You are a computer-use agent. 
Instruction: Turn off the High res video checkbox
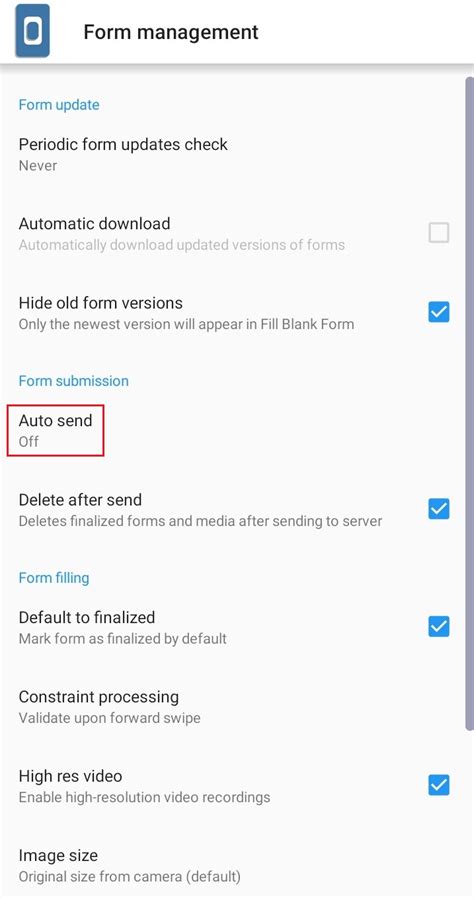439,785
